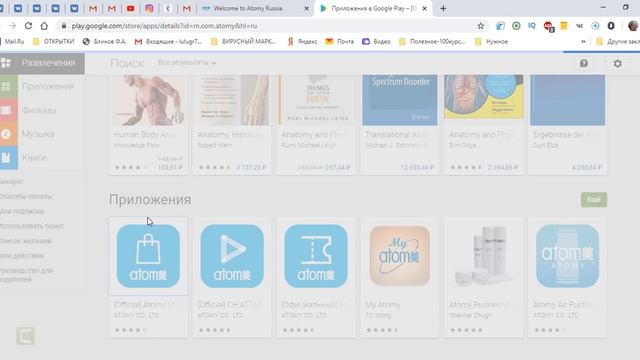Click the green screen recorder overlay icon

tap(26, 336)
